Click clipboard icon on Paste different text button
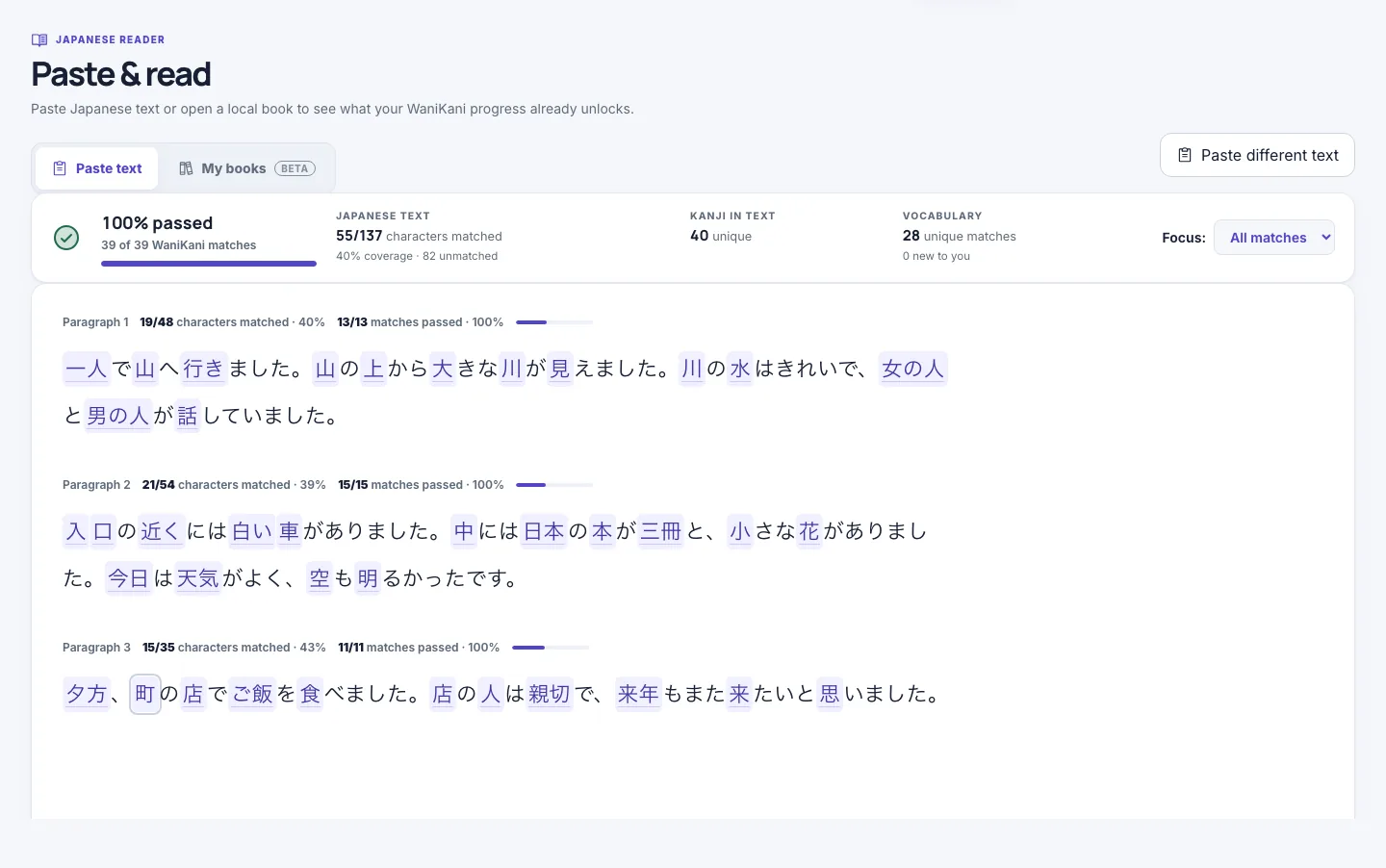This screenshot has width=1386, height=868. pyautogui.click(x=1185, y=155)
